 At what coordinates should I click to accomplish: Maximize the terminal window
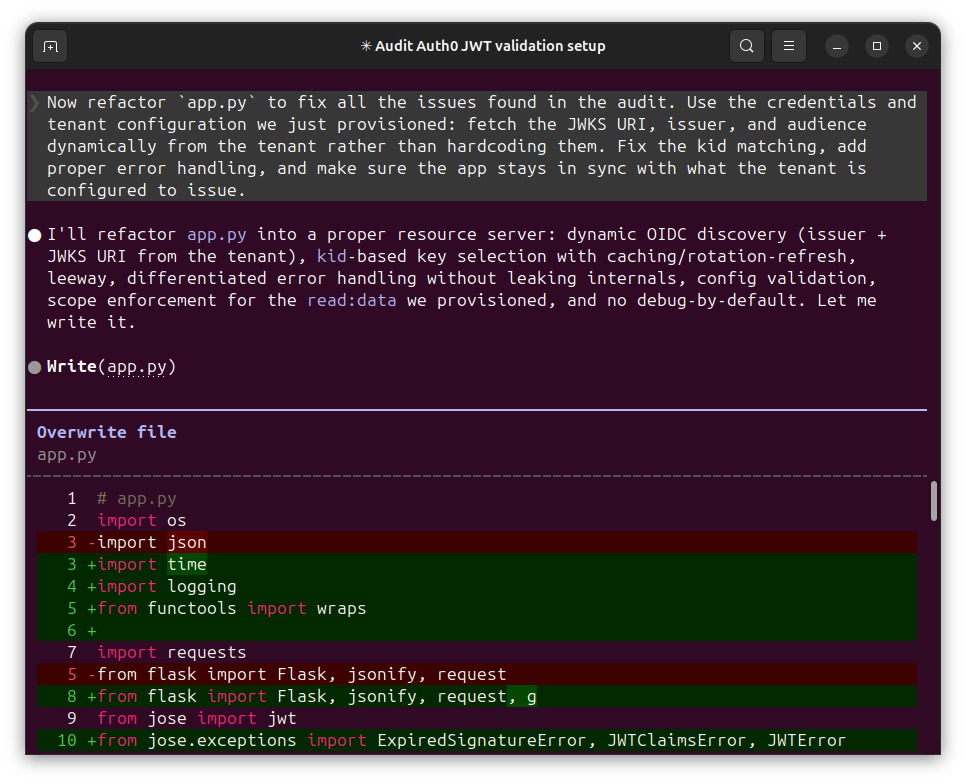(877, 46)
